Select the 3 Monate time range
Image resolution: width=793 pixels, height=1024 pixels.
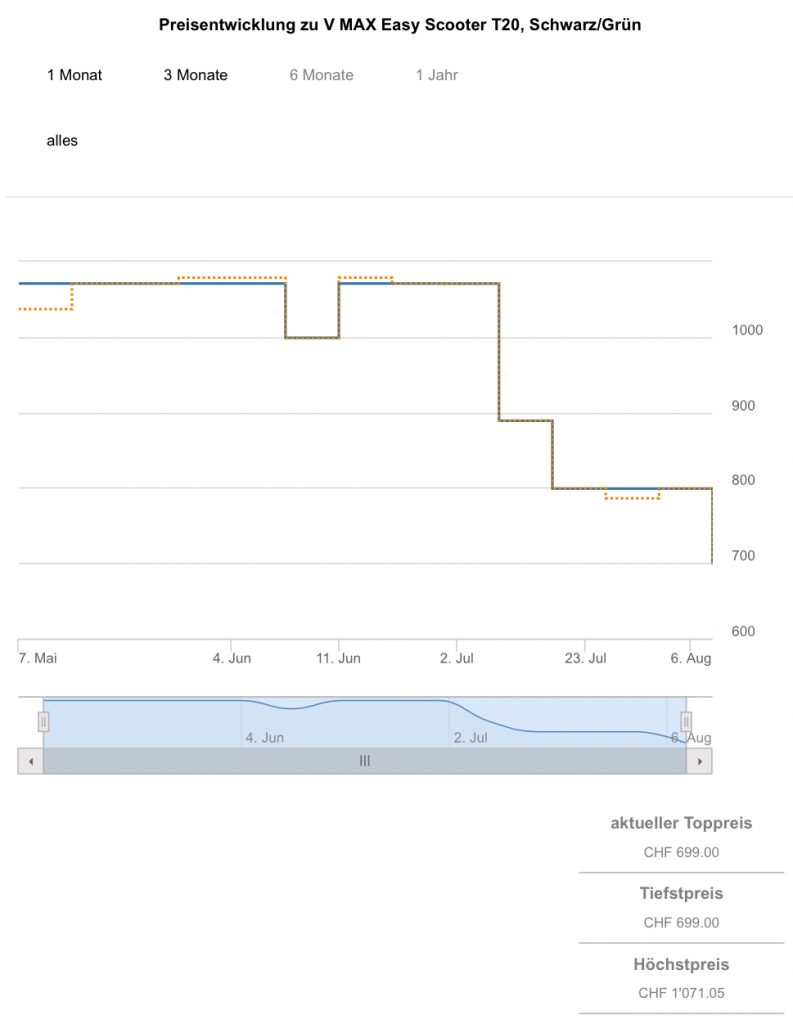[x=195, y=75]
